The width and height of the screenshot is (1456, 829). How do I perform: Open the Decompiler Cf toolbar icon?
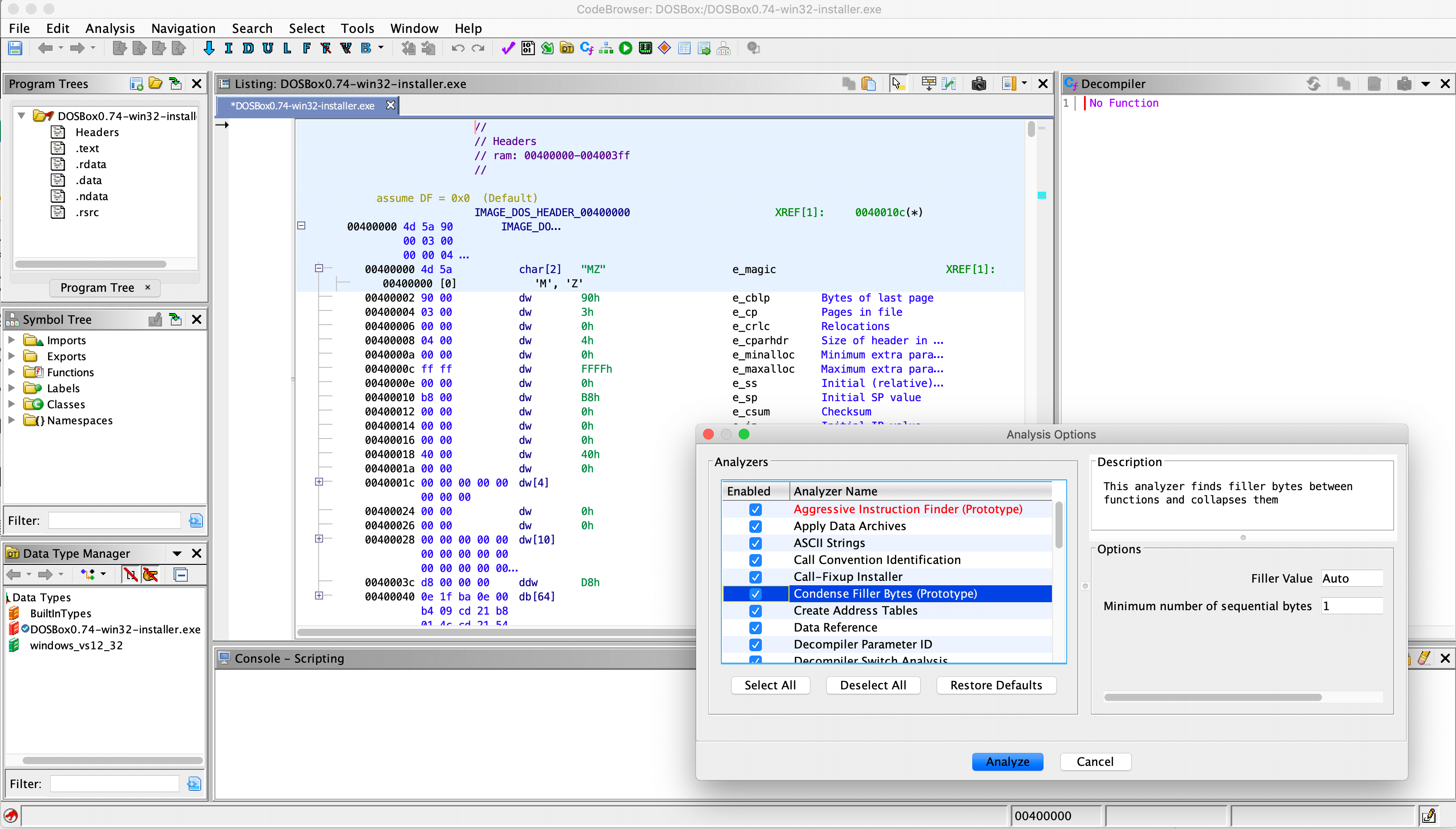(587, 48)
